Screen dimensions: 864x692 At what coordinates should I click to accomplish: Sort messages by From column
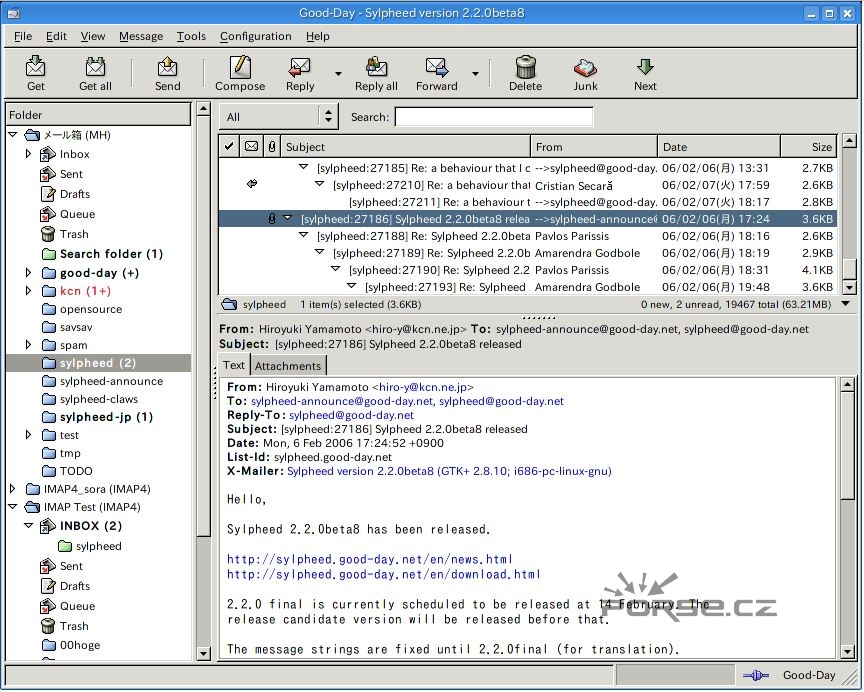click(x=594, y=147)
